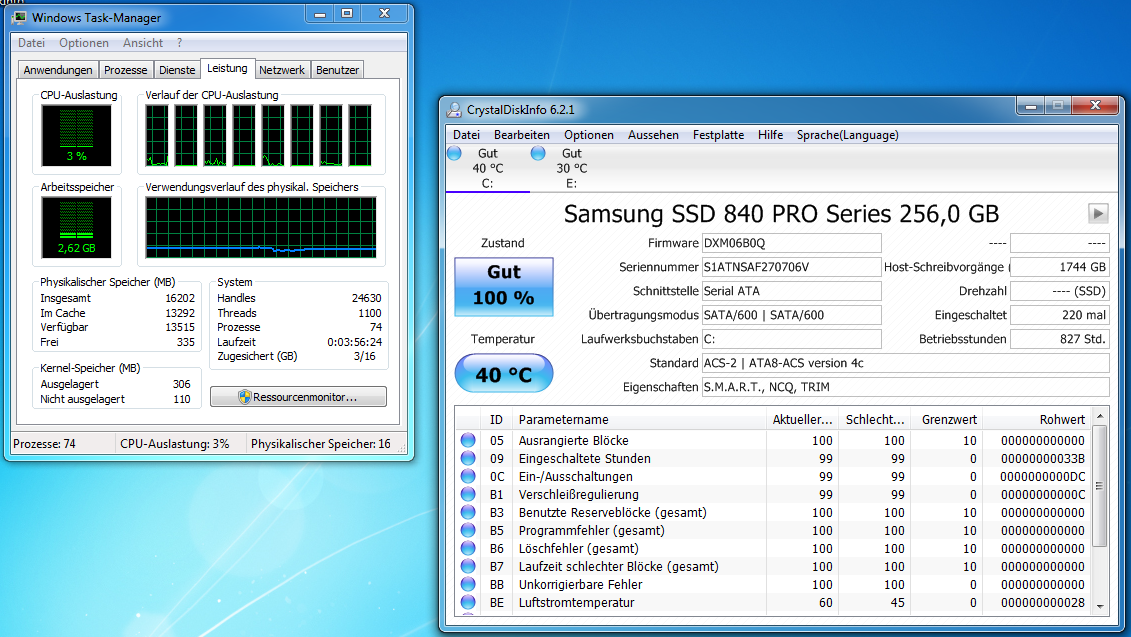Show next disk with the arrow button
The height and width of the screenshot is (637, 1131).
click(1098, 214)
